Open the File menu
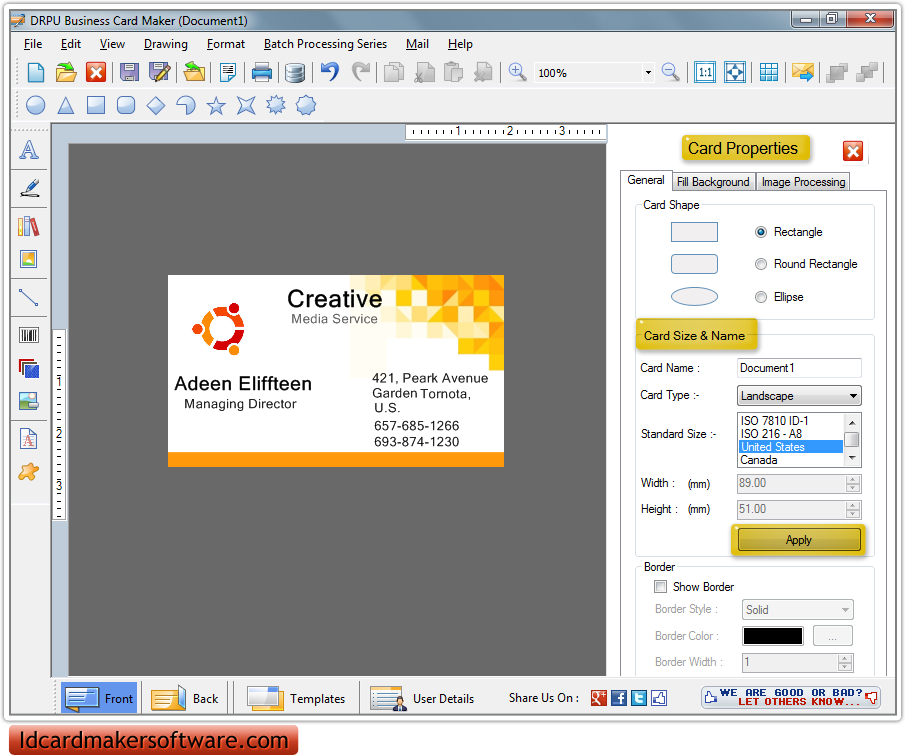The width and height of the screenshot is (905, 755). [x=33, y=44]
